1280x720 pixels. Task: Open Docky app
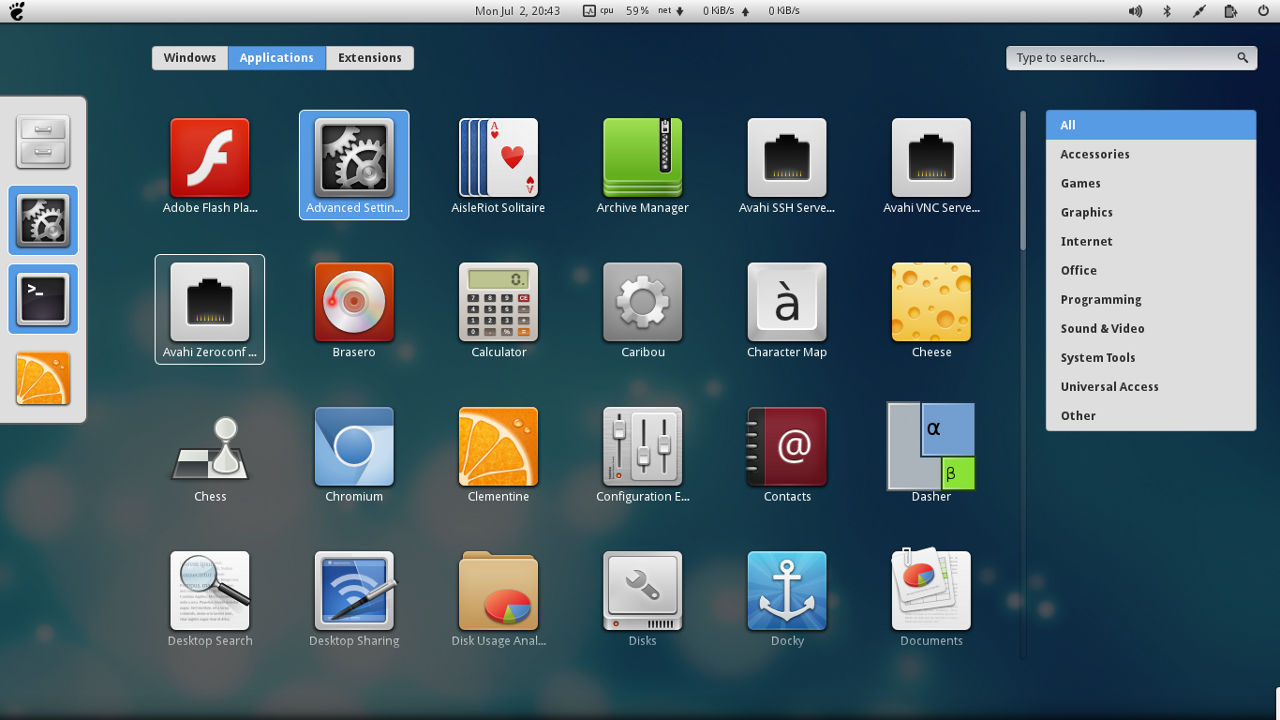coord(787,598)
